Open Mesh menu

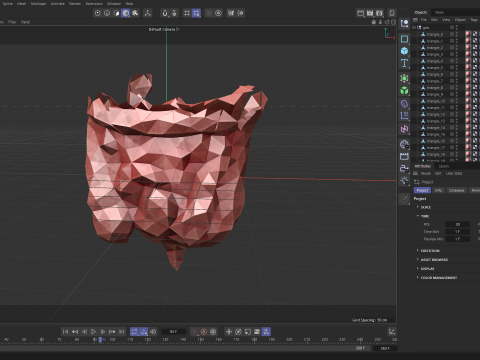click(21, 4)
